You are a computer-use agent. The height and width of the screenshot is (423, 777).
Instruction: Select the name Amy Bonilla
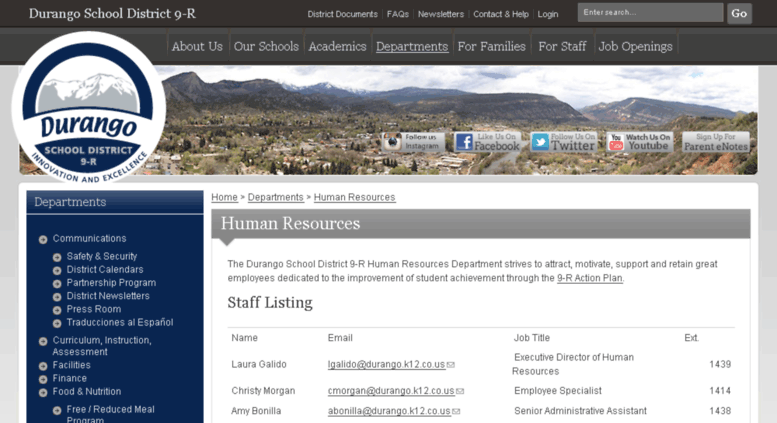pyautogui.click(x=256, y=411)
